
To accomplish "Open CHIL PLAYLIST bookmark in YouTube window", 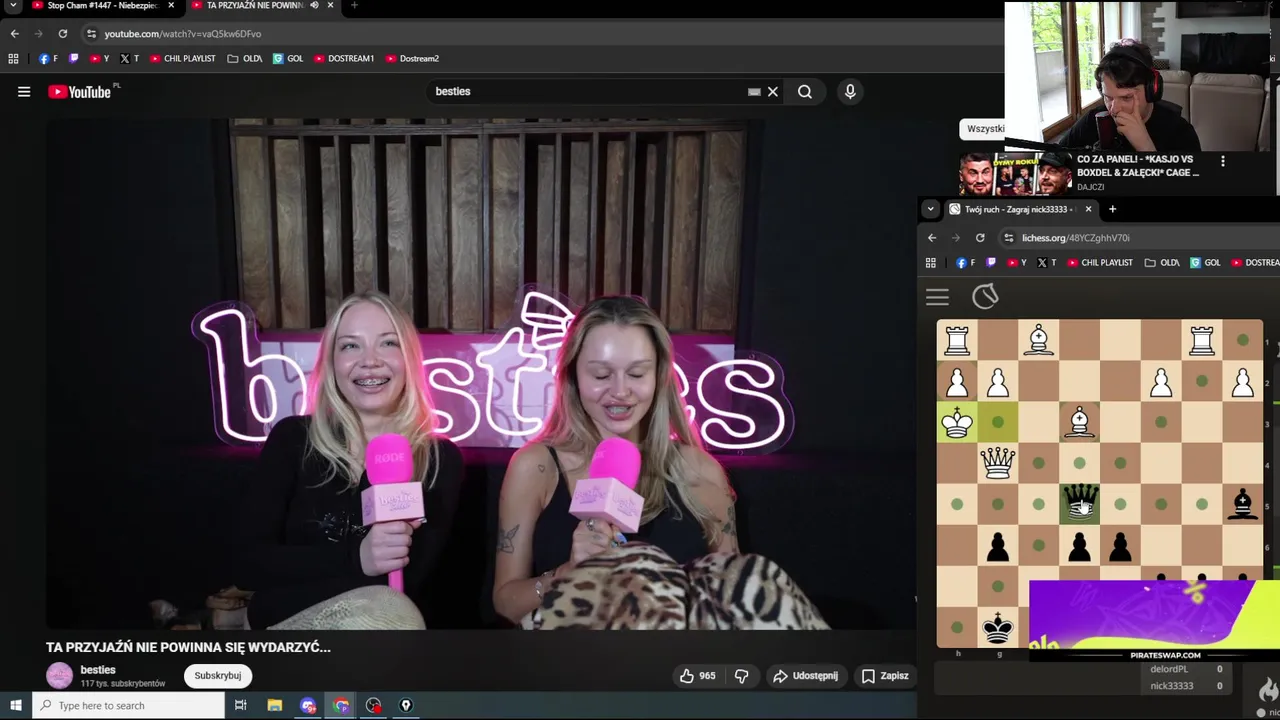I will 182,59.
